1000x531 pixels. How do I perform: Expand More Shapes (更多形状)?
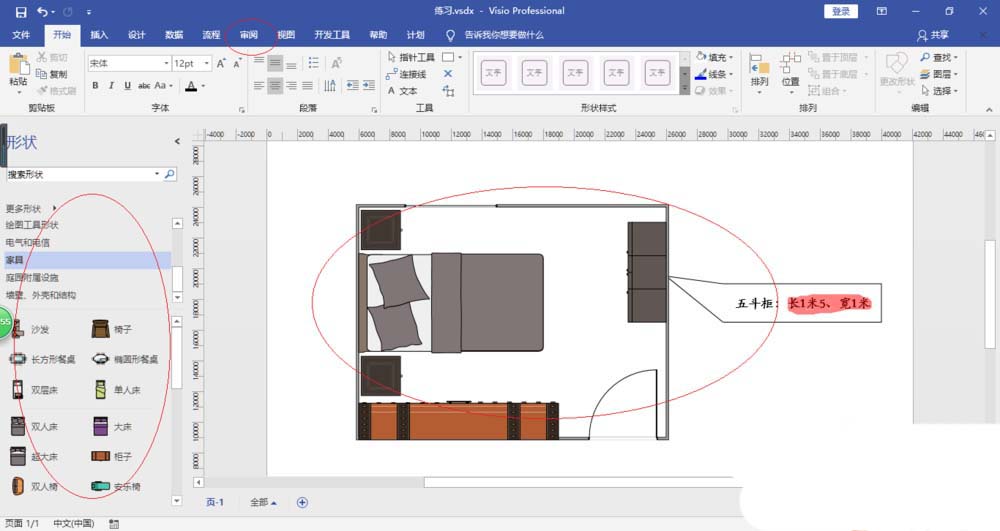(31, 208)
